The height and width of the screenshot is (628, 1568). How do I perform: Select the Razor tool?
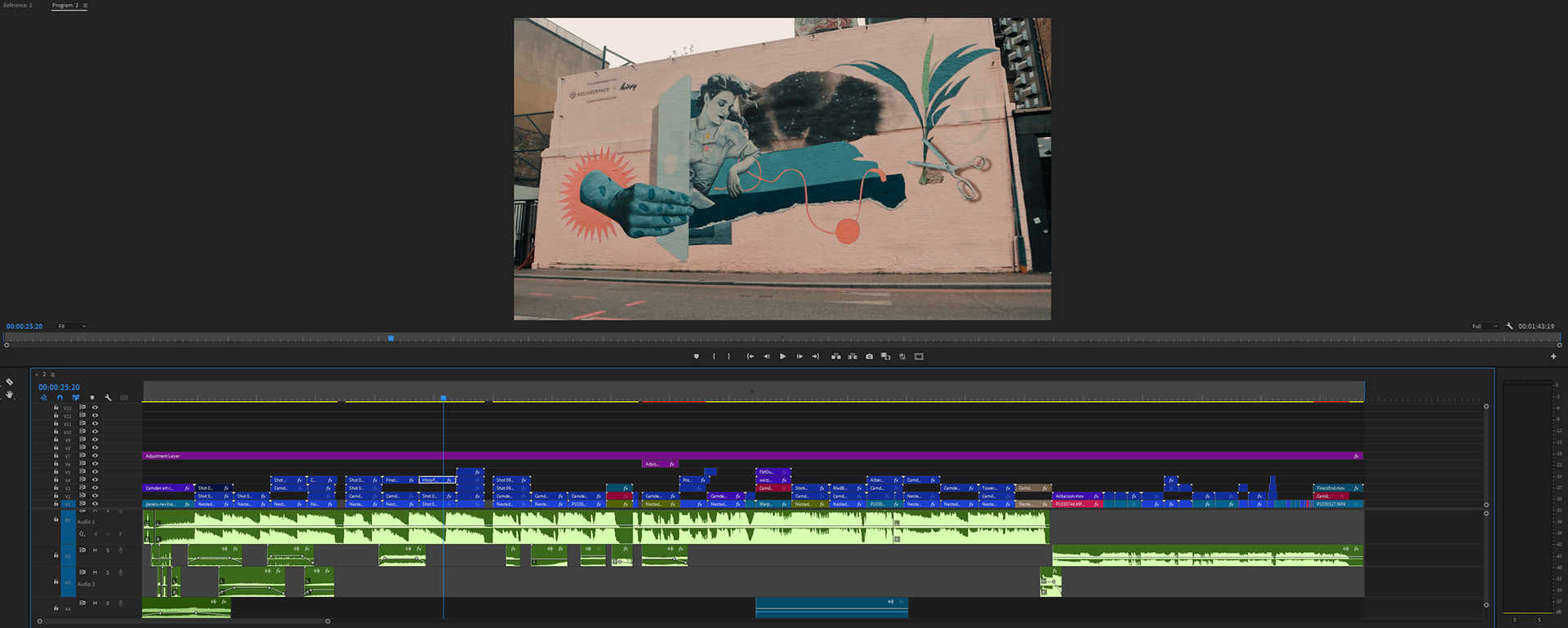(10, 381)
